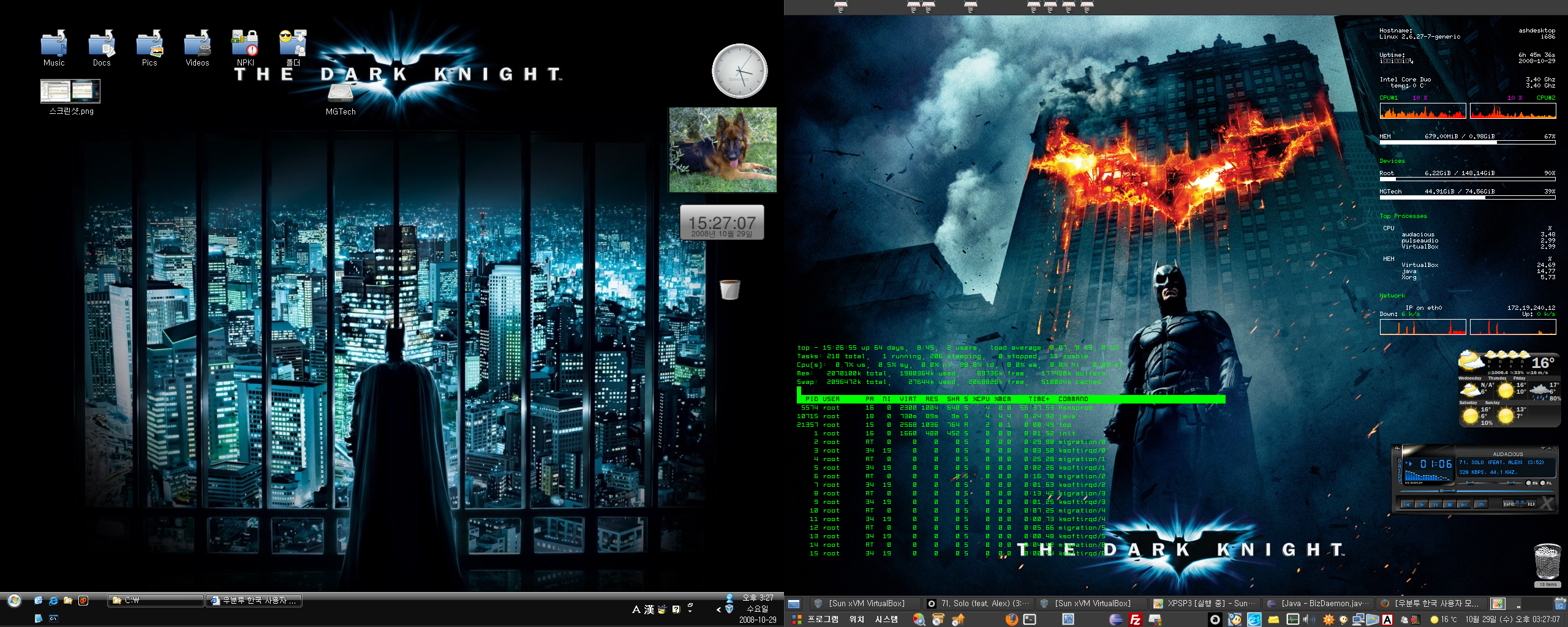Image resolution: width=1568 pixels, height=627 pixels.
Task: Switch to 우분투 한국 사용자 IE taskbar button
Action: pyautogui.click(x=254, y=601)
